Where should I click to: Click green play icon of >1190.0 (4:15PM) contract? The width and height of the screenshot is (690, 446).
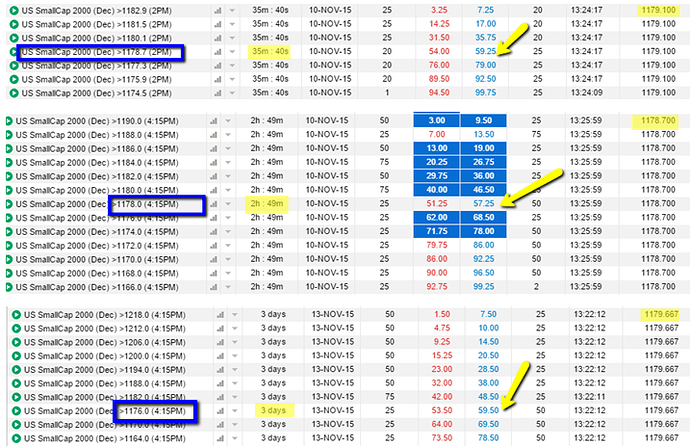pos(9,121)
